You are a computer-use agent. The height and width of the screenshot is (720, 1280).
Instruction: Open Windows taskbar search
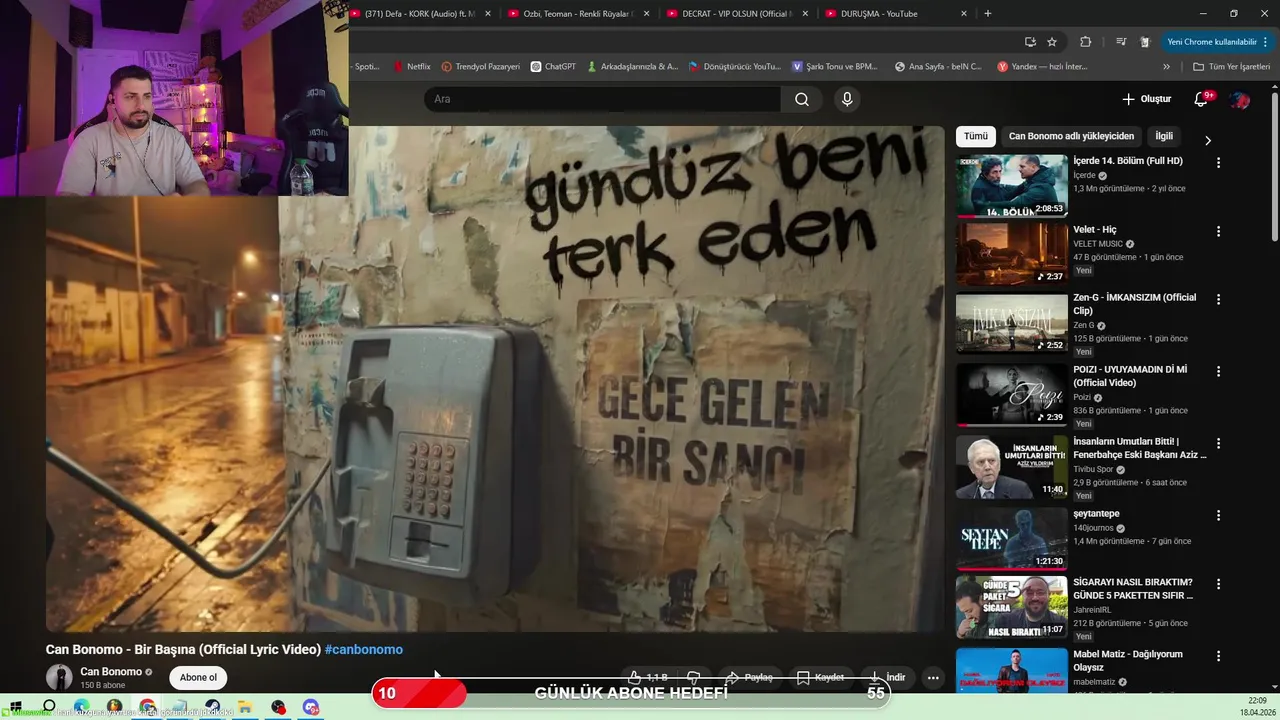click(49, 707)
